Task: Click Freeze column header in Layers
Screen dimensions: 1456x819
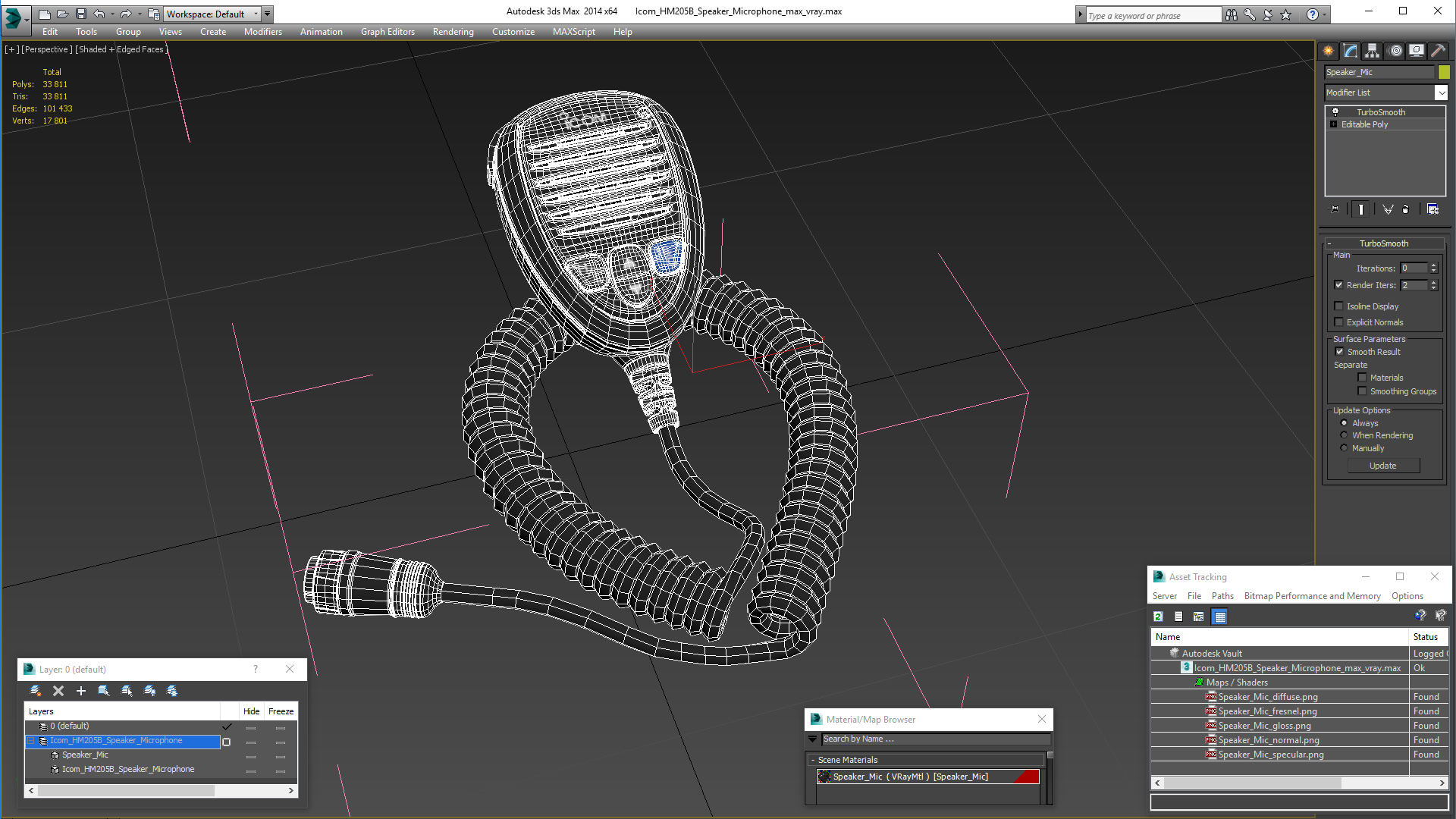Action: (x=281, y=711)
